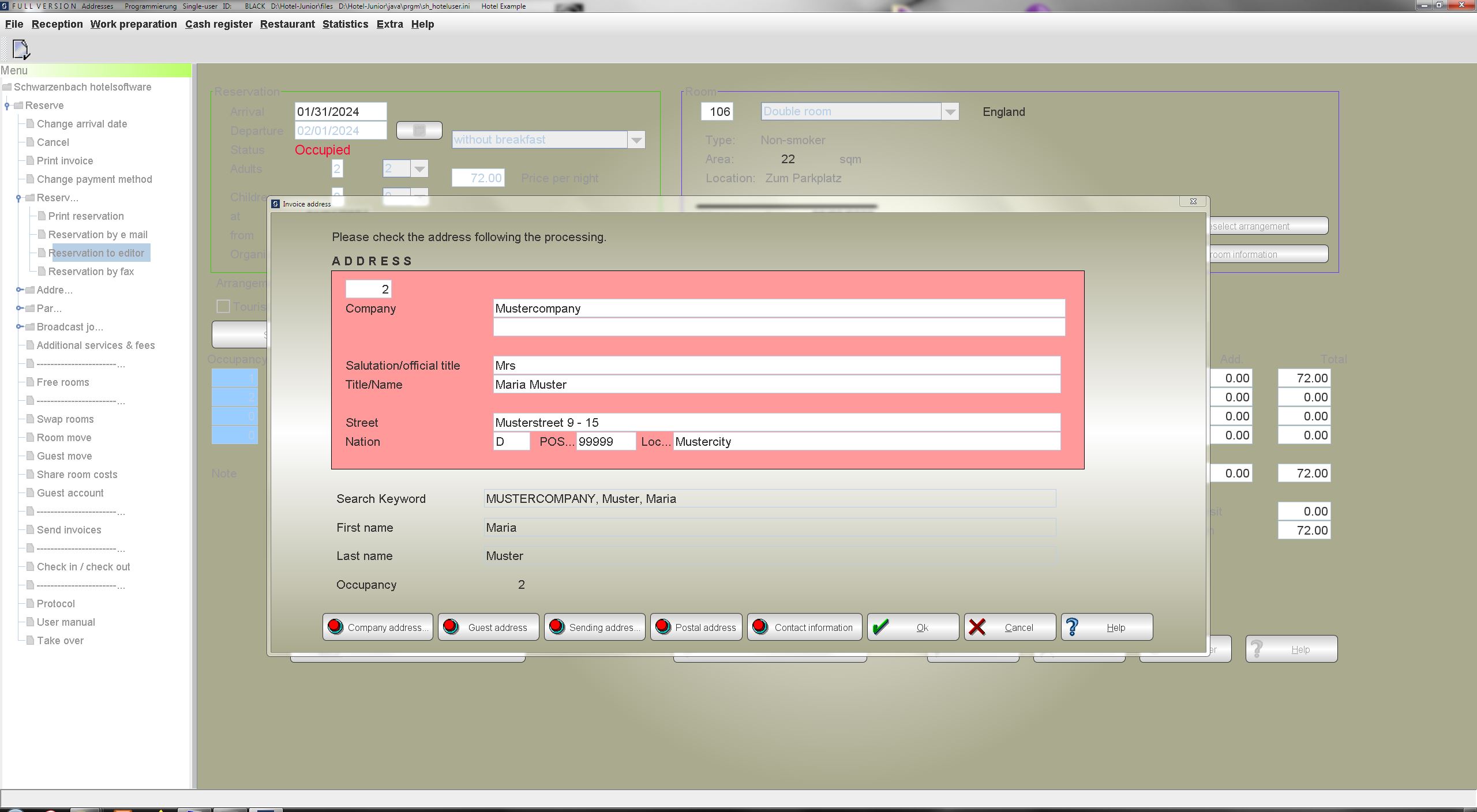Cancel the Invoice address dialog
This screenshot has width=1477, height=812.
[x=1010, y=627]
